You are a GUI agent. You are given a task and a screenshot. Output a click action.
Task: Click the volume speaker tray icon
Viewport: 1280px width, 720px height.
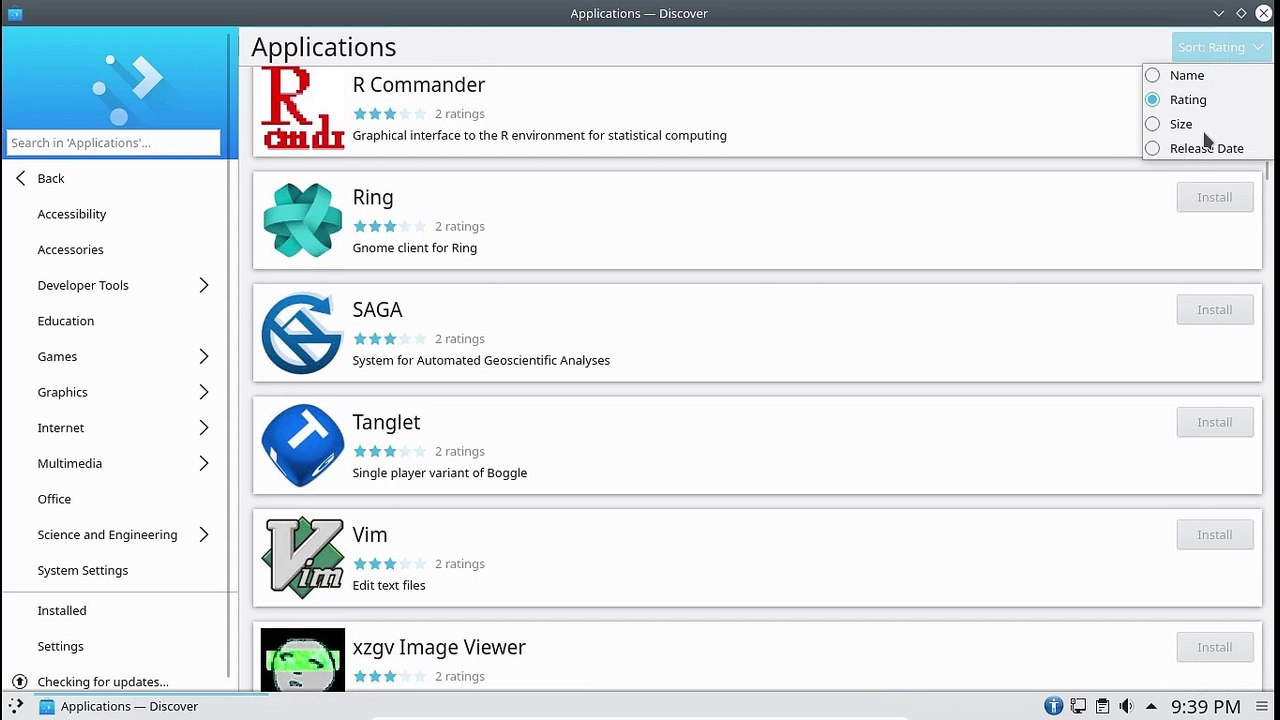click(1126, 706)
